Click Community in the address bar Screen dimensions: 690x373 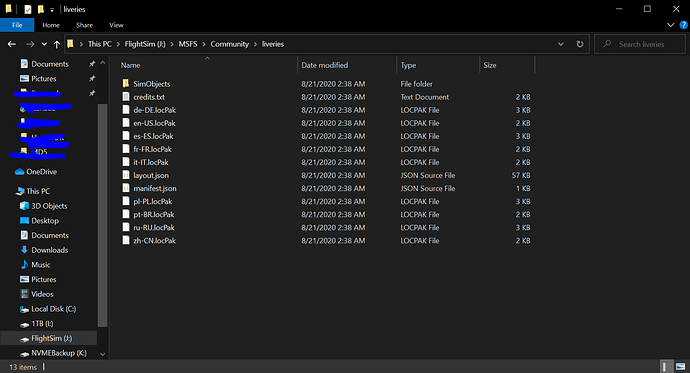(229, 44)
